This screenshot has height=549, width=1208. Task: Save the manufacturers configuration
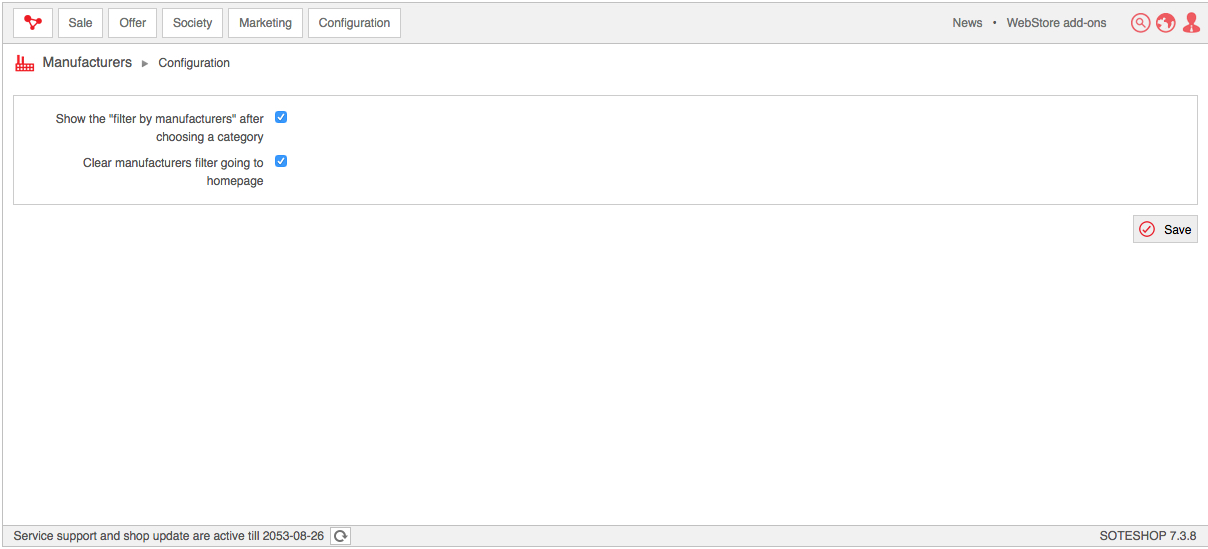(x=1165, y=229)
